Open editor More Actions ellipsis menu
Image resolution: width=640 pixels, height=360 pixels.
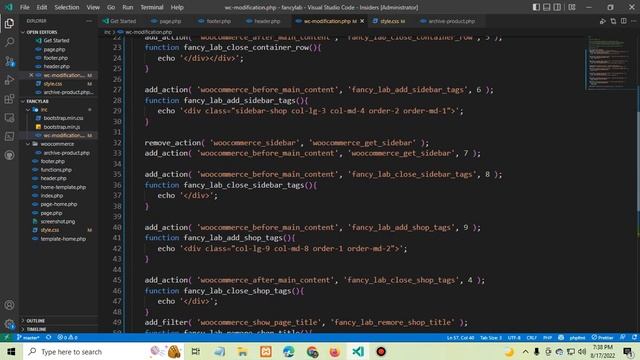[x=634, y=21]
